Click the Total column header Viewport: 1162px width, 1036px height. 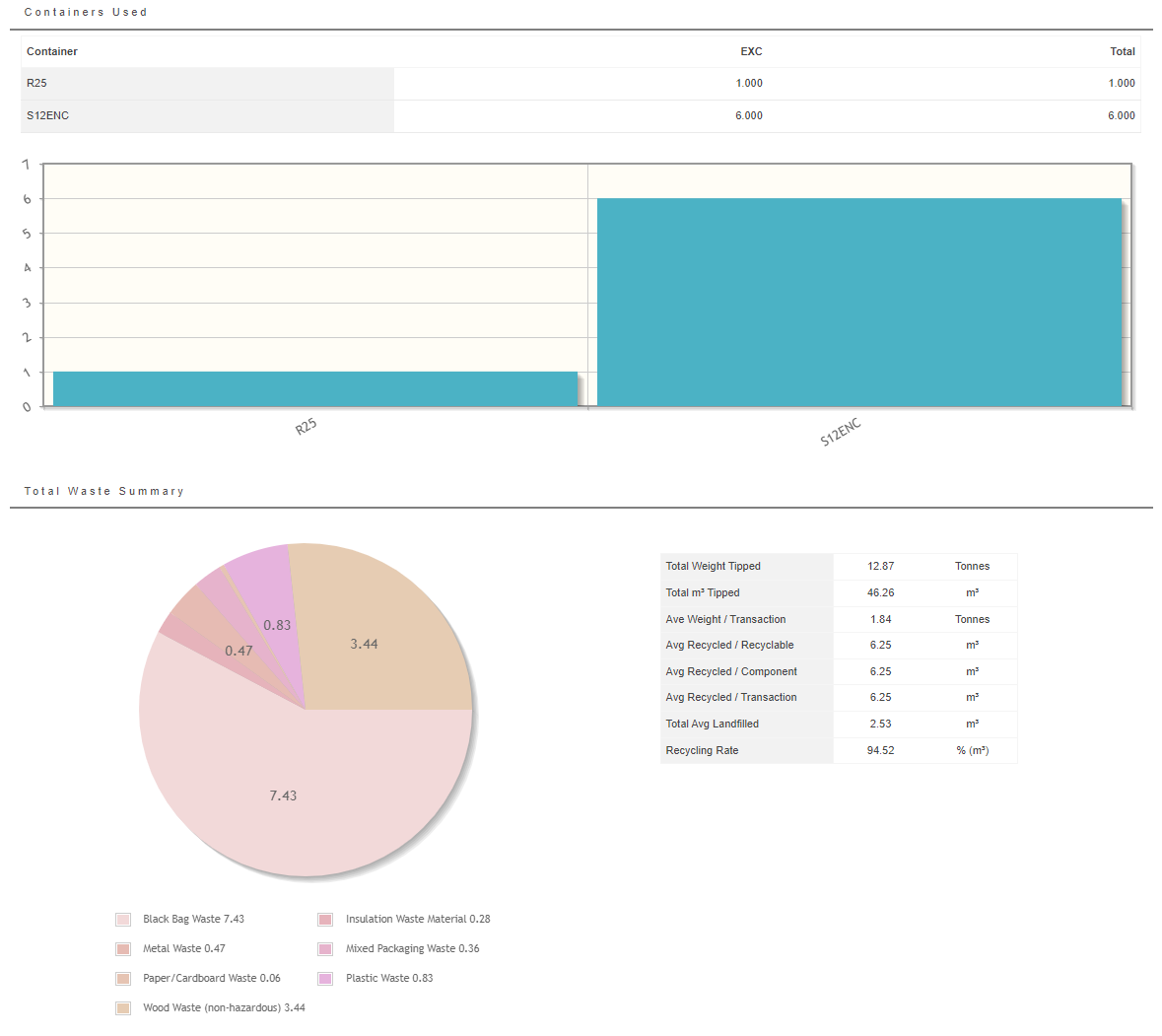(x=1122, y=51)
